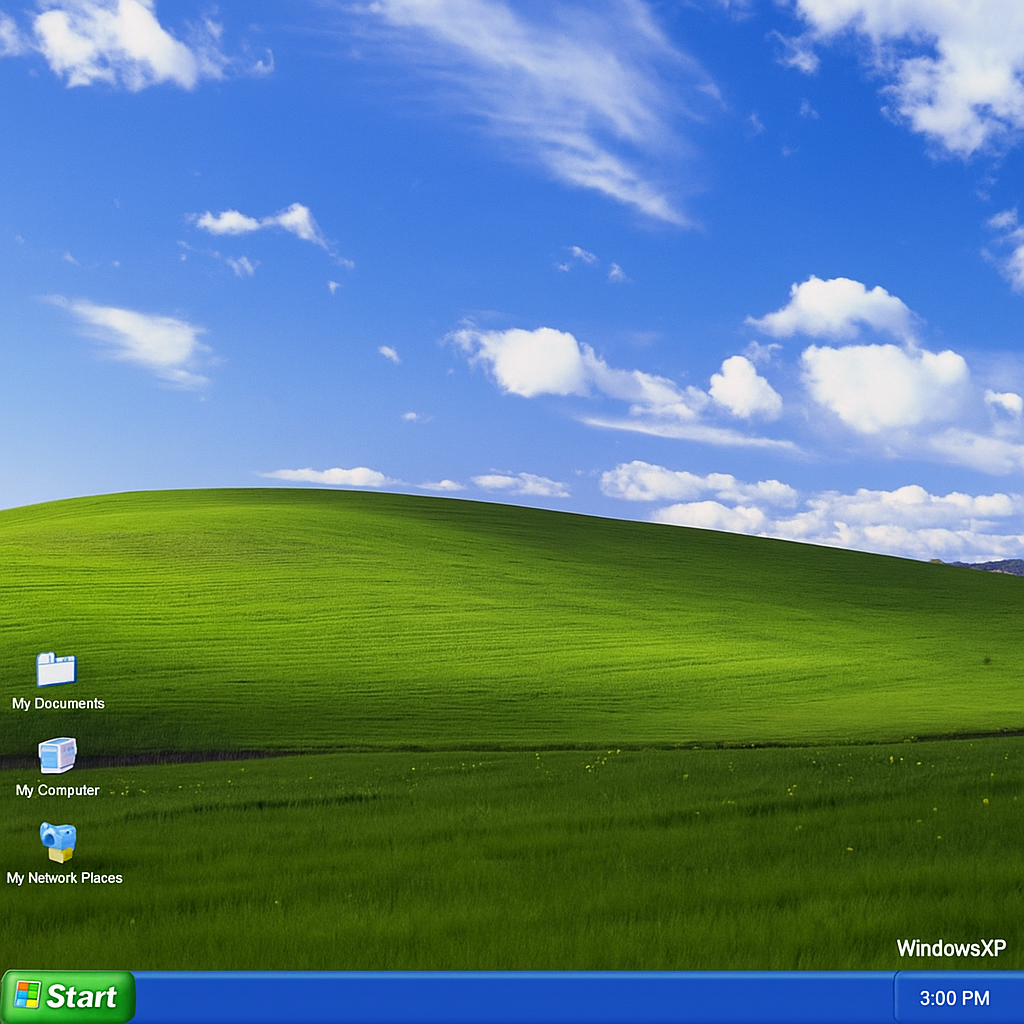1024x1024 pixels.
Task: Open the Start menu
Action: 68,997
